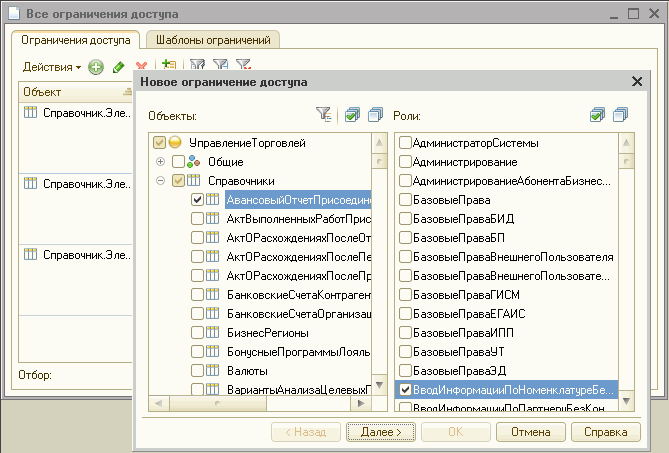Click the first Справочник.Эле.. row icon in background list

click(x=30, y=113)
